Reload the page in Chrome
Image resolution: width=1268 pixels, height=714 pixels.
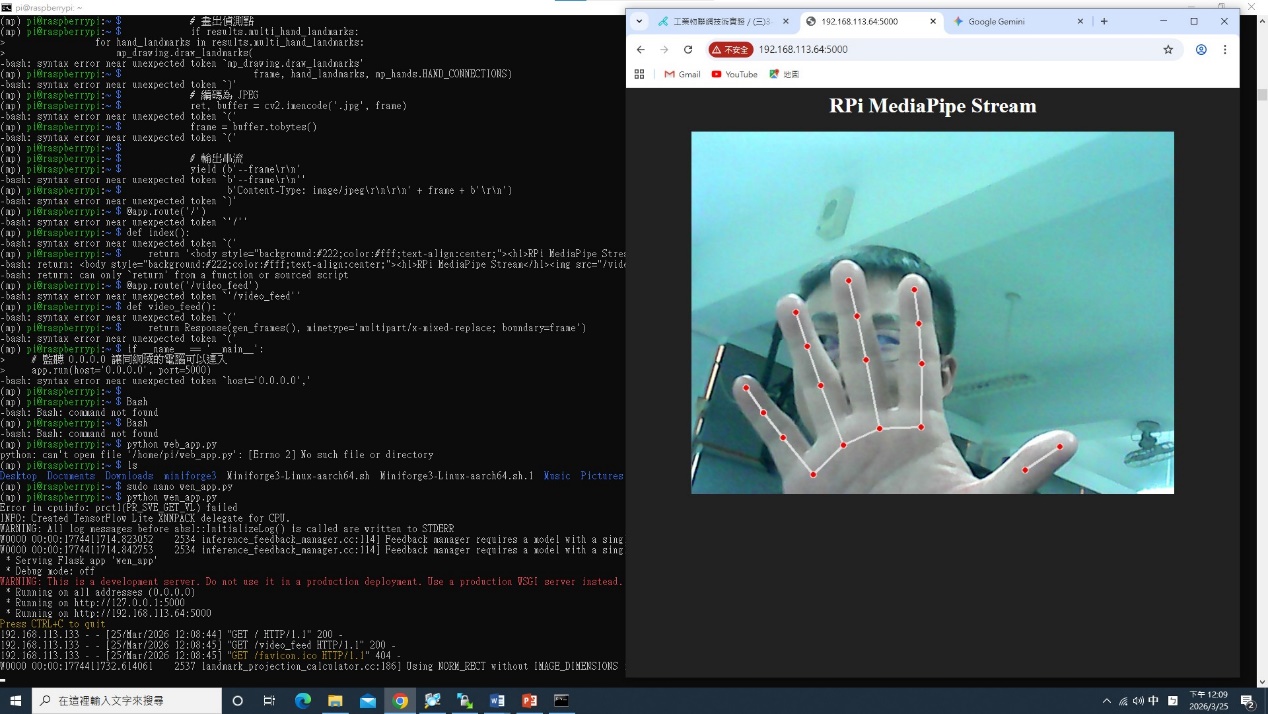click(688, 50)
